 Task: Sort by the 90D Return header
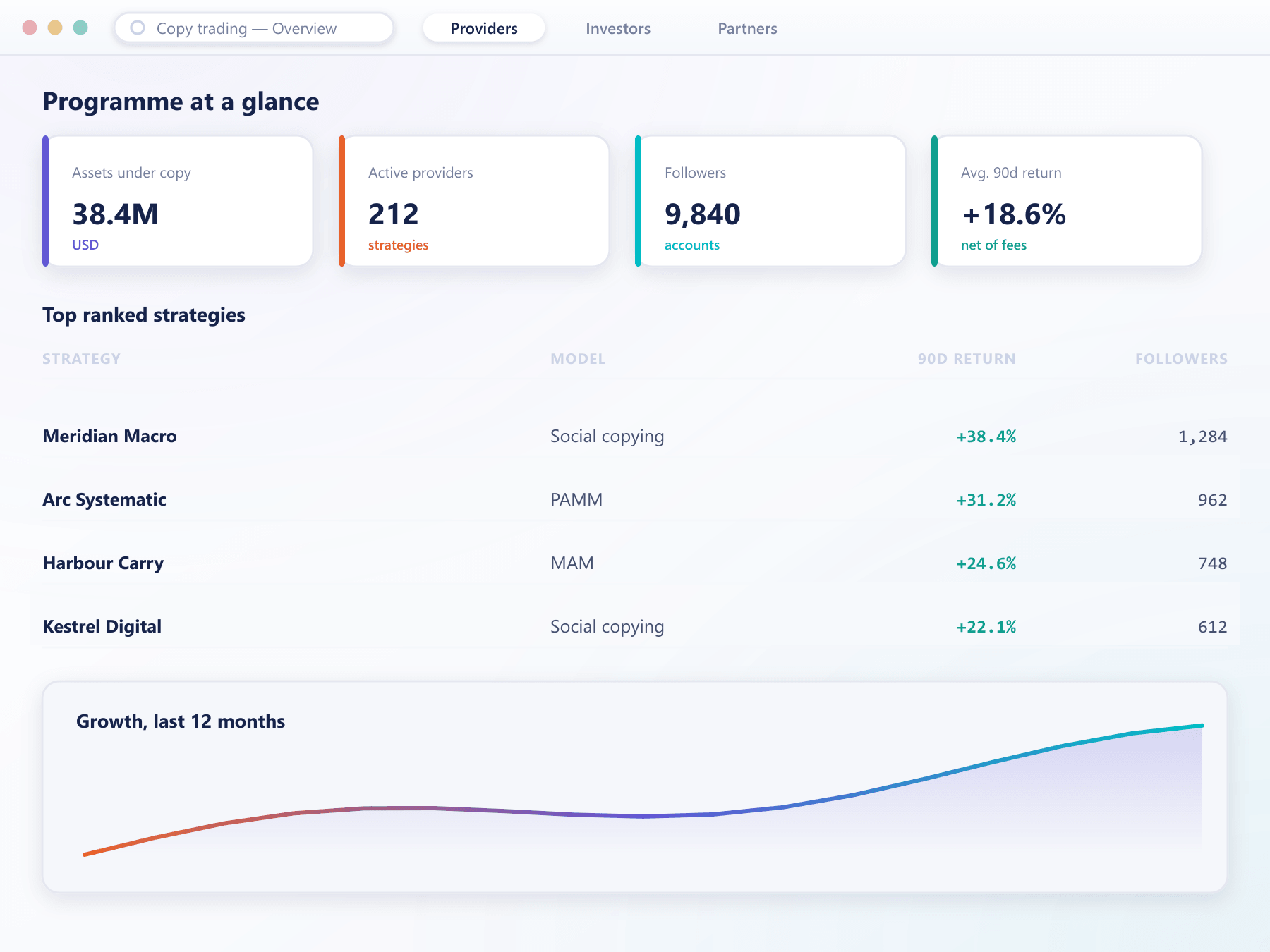point(967,359)
